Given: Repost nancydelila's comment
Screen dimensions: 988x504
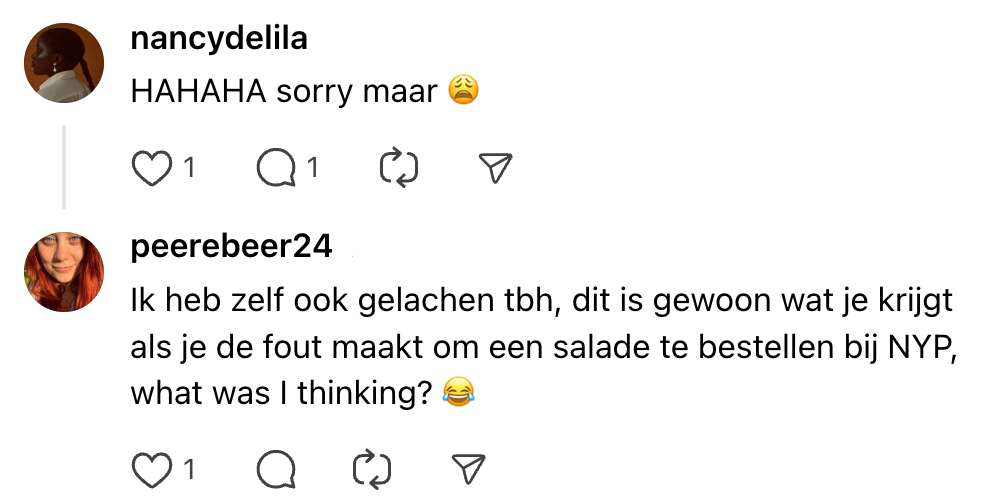Looking at the screenshot, I should point(399,170).
